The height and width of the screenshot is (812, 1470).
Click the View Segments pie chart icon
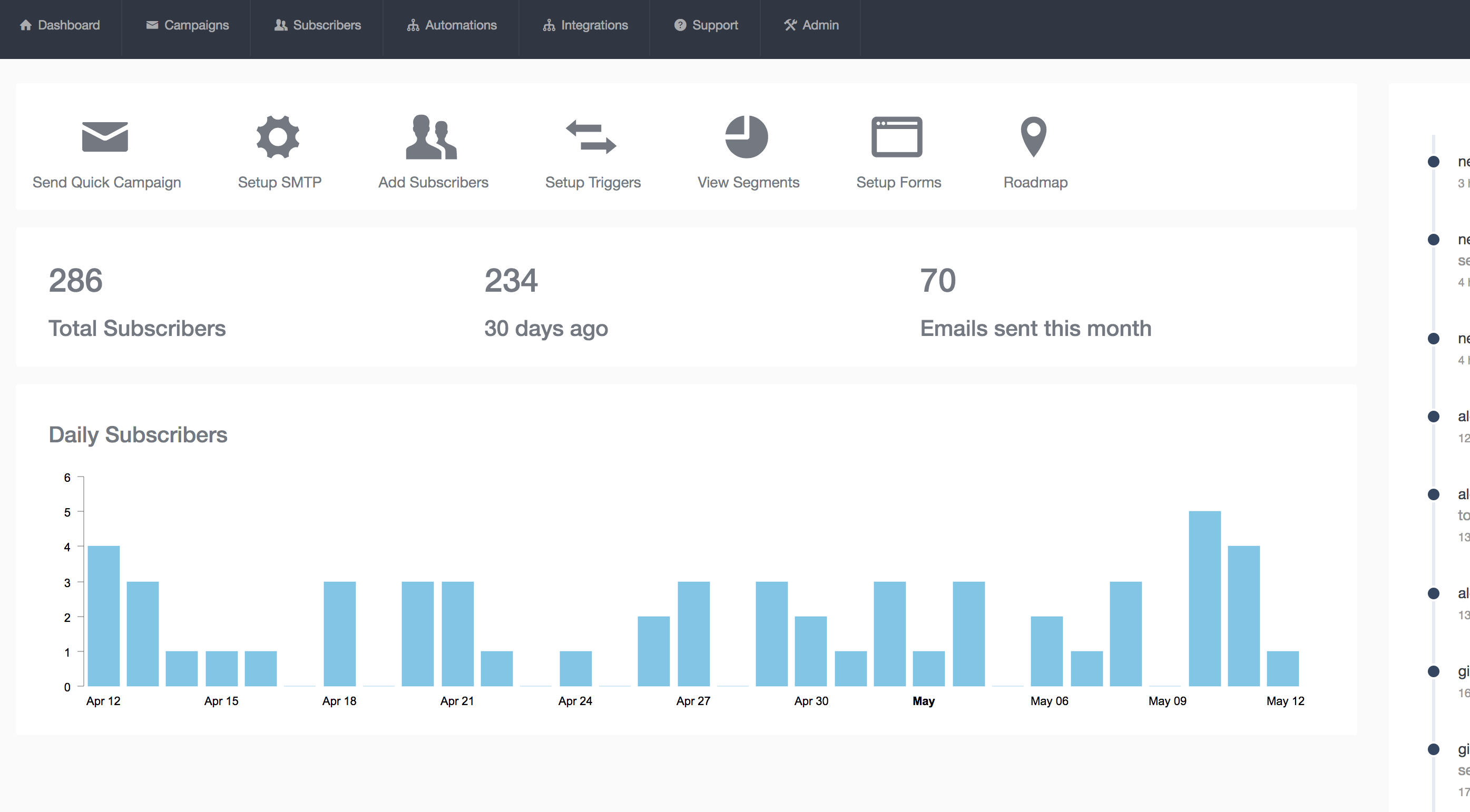pos(747,137)
